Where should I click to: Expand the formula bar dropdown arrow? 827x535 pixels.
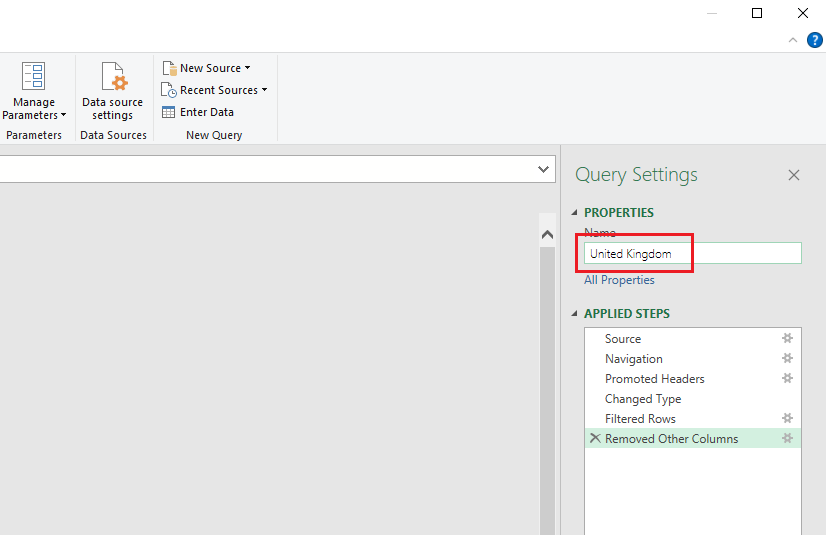click(544, 169)
